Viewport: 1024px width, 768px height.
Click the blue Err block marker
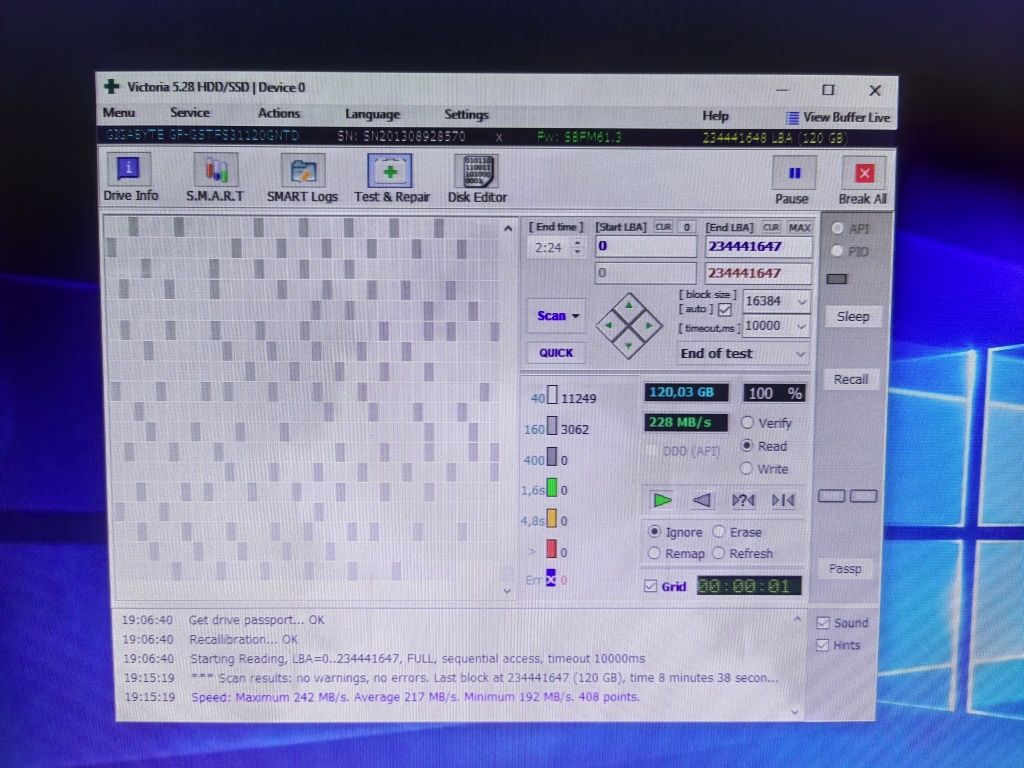[x=551, y=578]
